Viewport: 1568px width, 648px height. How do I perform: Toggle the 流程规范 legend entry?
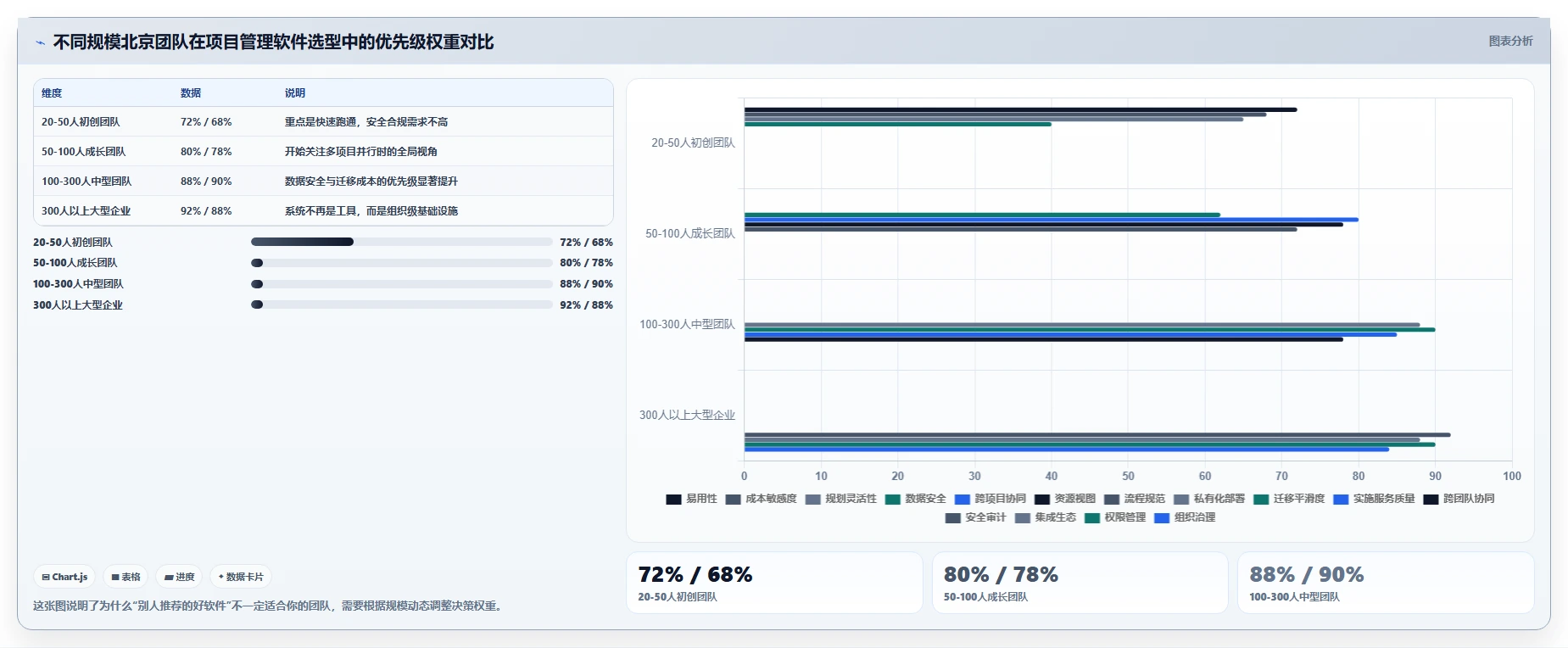tap(1134, 499)
